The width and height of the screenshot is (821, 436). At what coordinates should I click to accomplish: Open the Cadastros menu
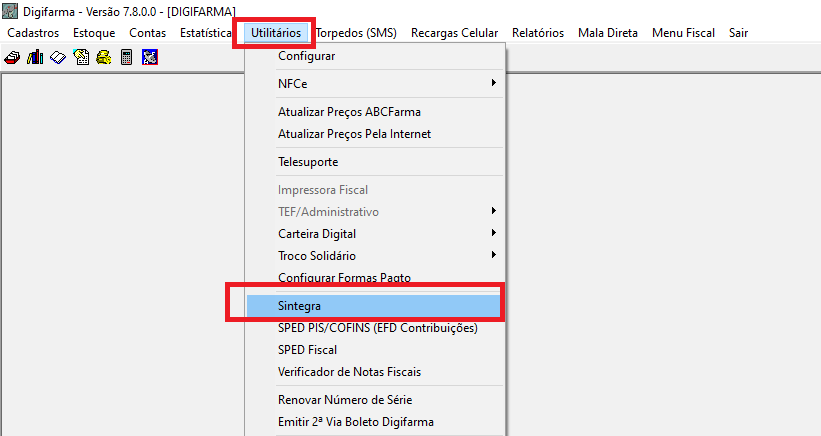click(x=33, y=33)
